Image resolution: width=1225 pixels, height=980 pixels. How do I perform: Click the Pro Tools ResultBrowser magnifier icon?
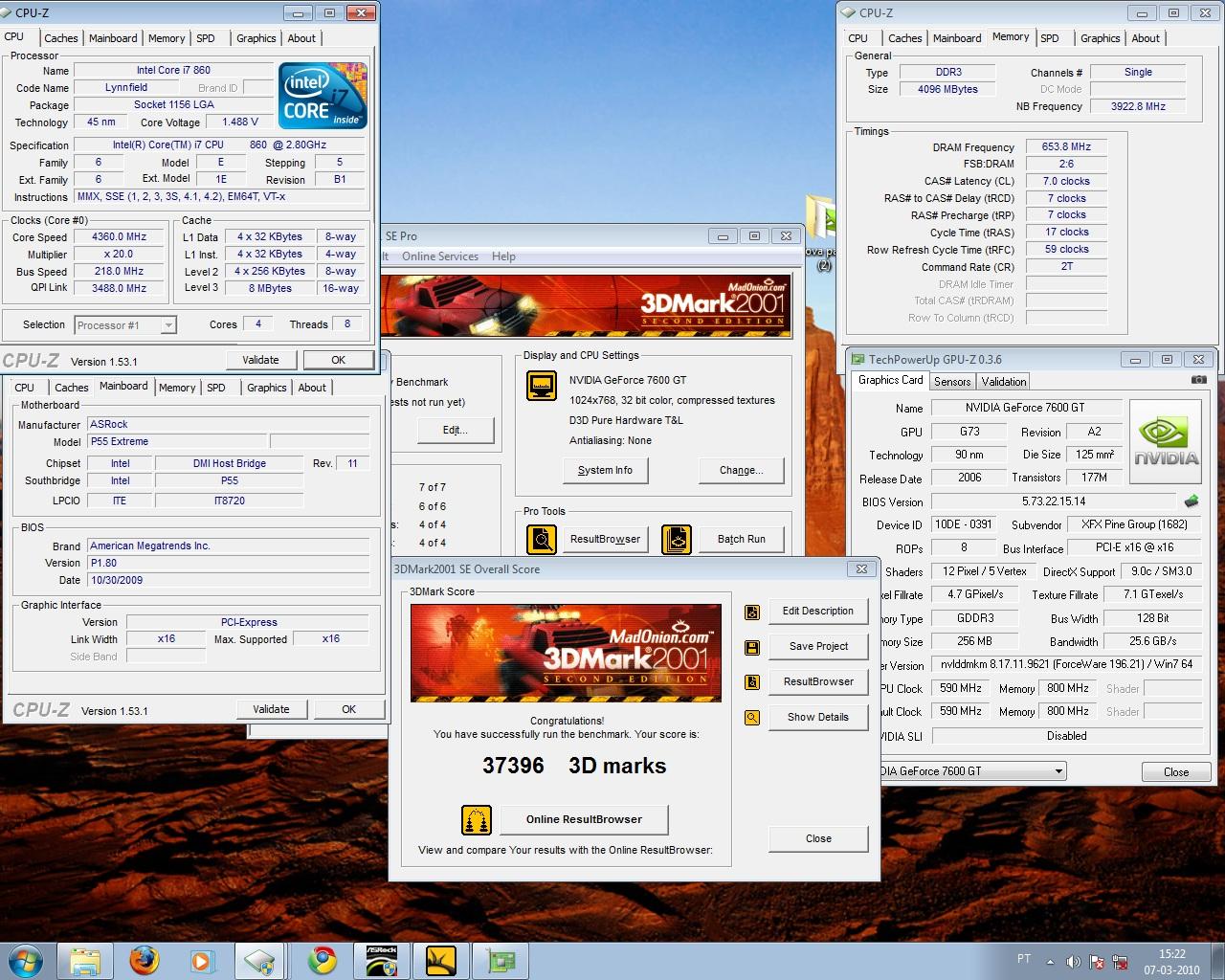pos(542,539)
